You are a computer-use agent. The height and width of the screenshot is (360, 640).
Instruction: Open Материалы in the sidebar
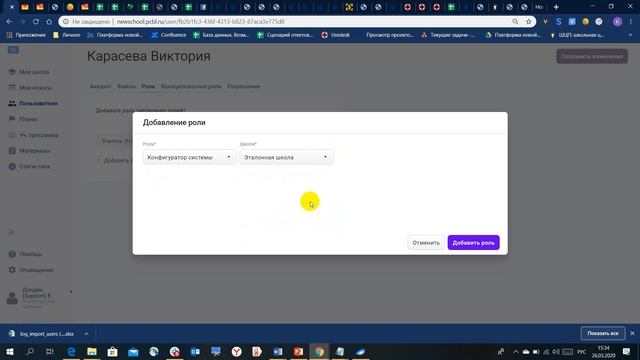[34, 151]
